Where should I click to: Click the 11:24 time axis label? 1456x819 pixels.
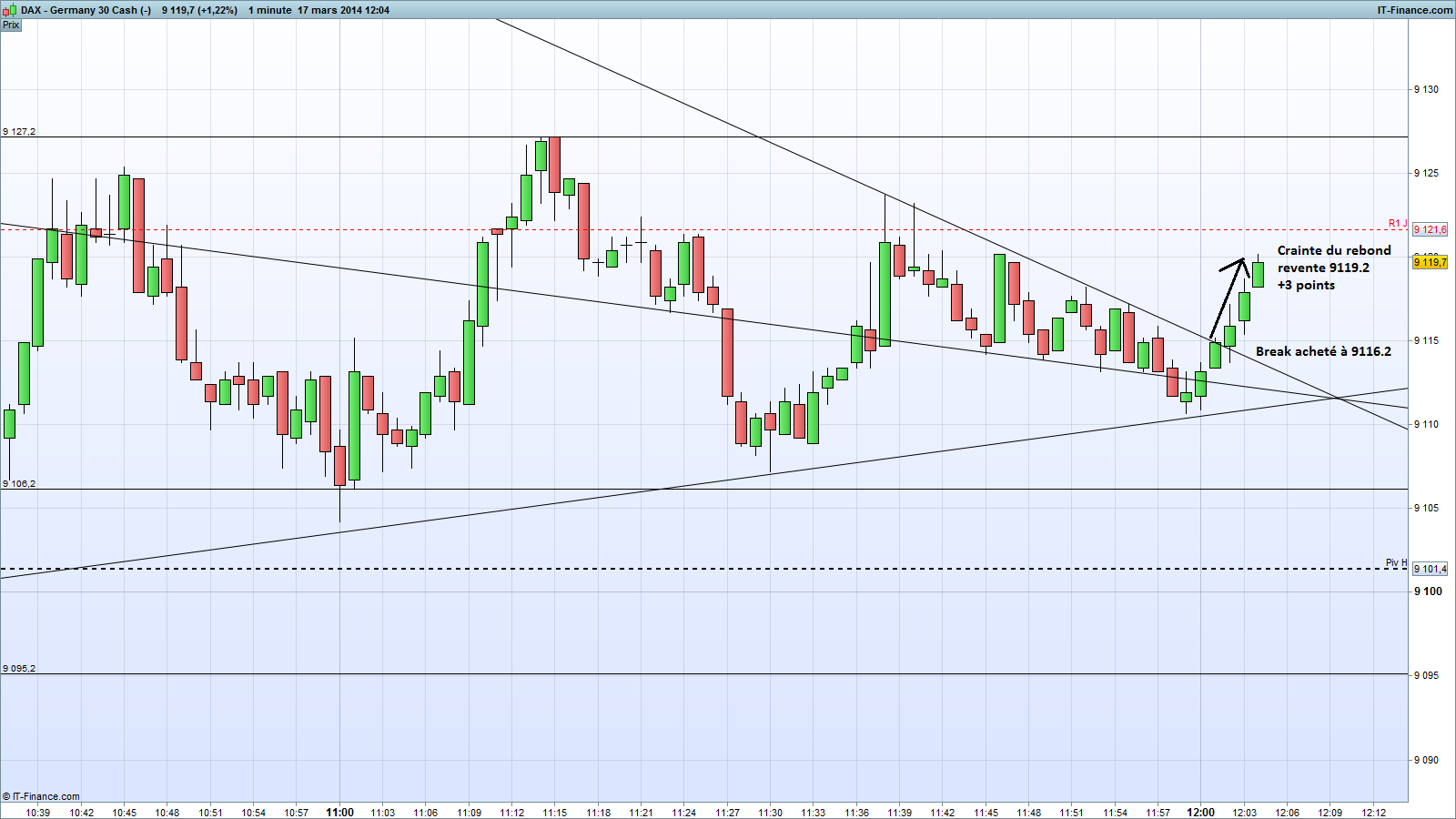pos(684,813)
